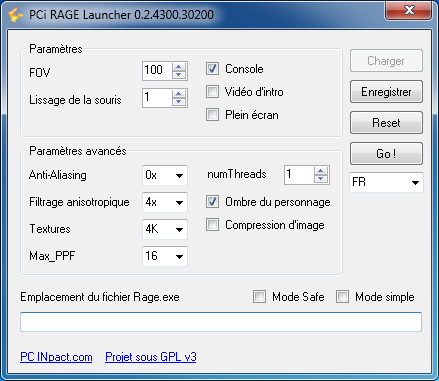The image size is (439, 381).
Task: Click the Charger button
Action: (x=386, y=61)
